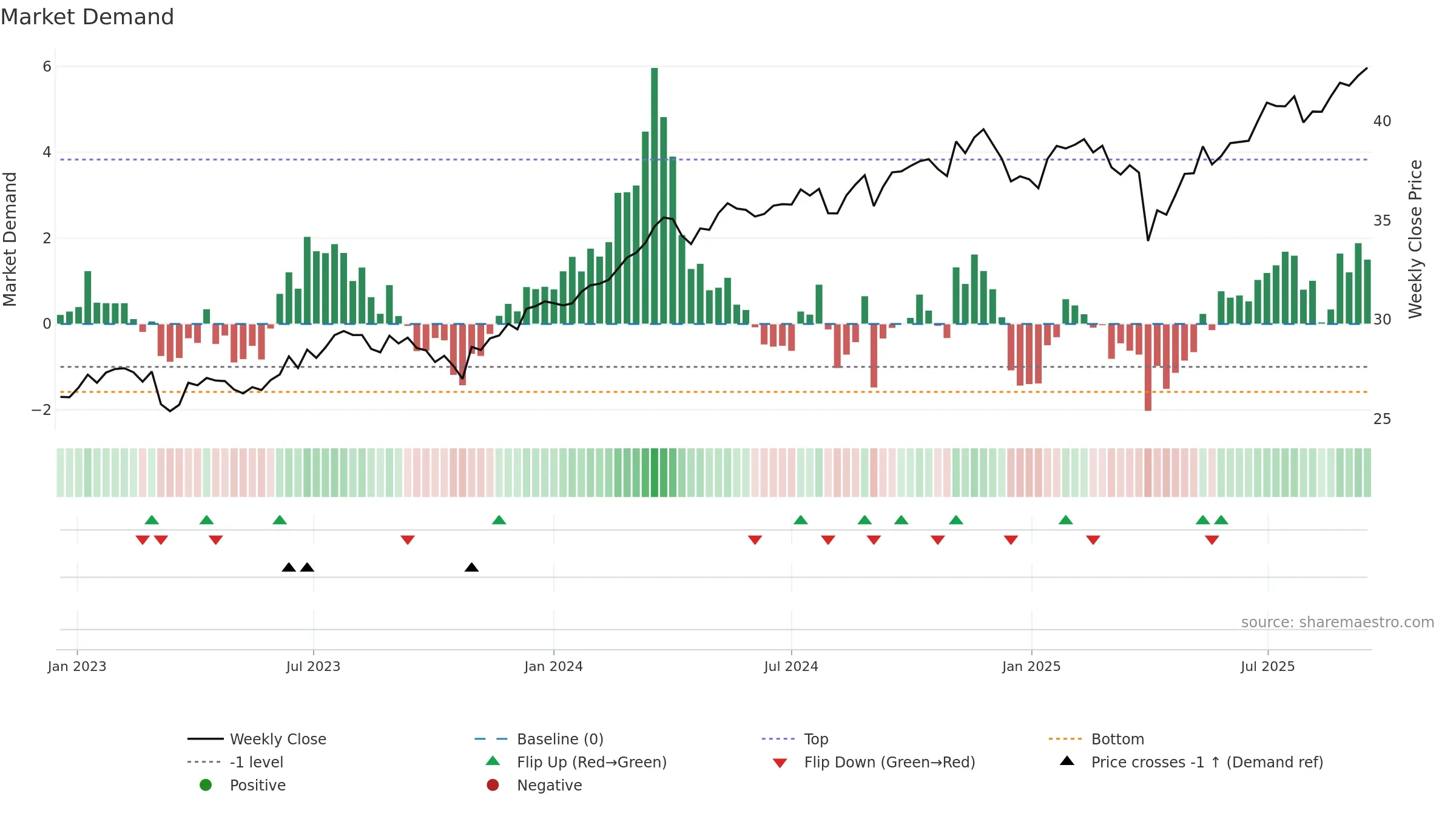Click the 35 tick on the price axis
Screen dimensions: 1456x819
coord(1382,221)
